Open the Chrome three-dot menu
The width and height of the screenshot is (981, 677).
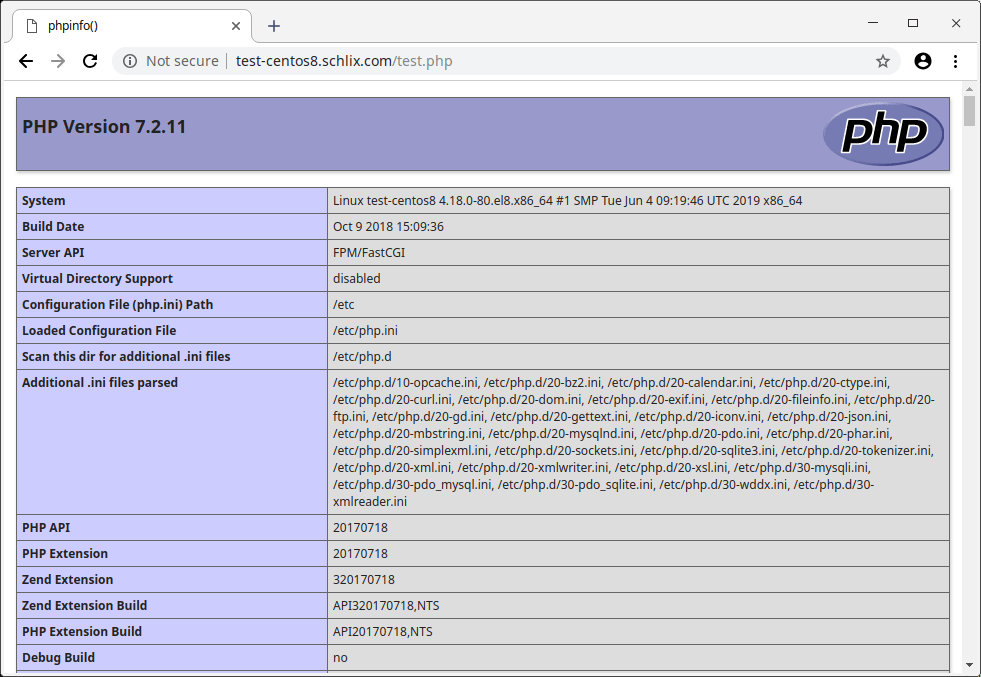click(x=955, y=61)
